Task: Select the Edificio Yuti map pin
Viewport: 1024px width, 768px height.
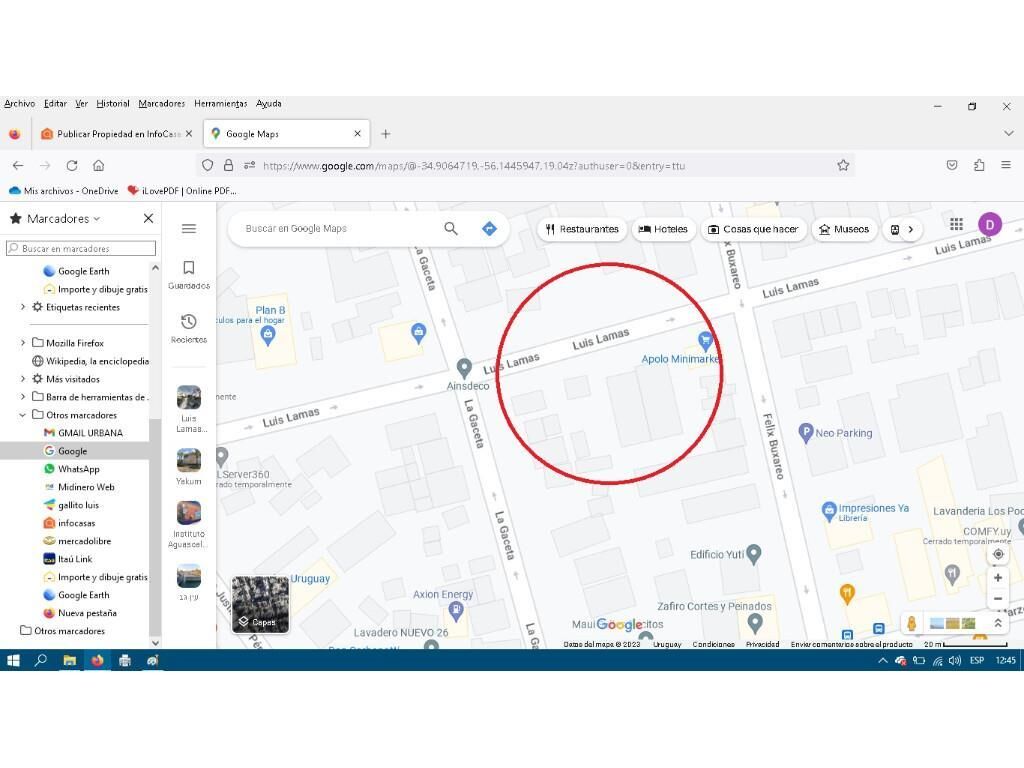Action: point(754,554)
